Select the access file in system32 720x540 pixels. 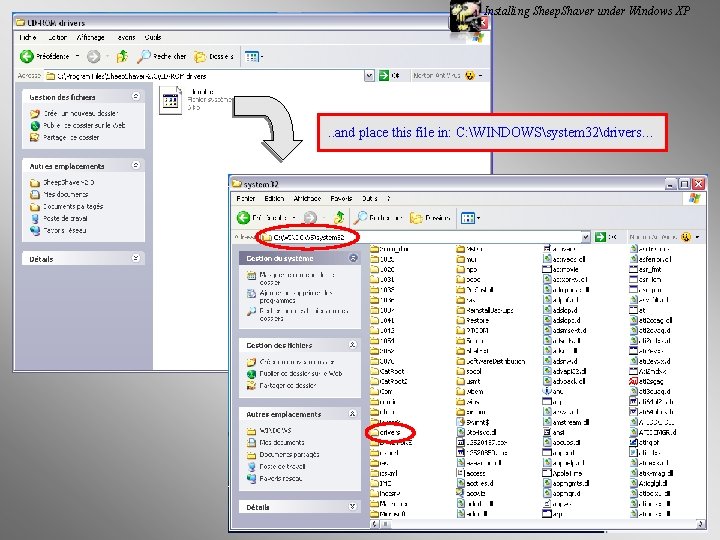pyautogui.click(x=471, y=473)
